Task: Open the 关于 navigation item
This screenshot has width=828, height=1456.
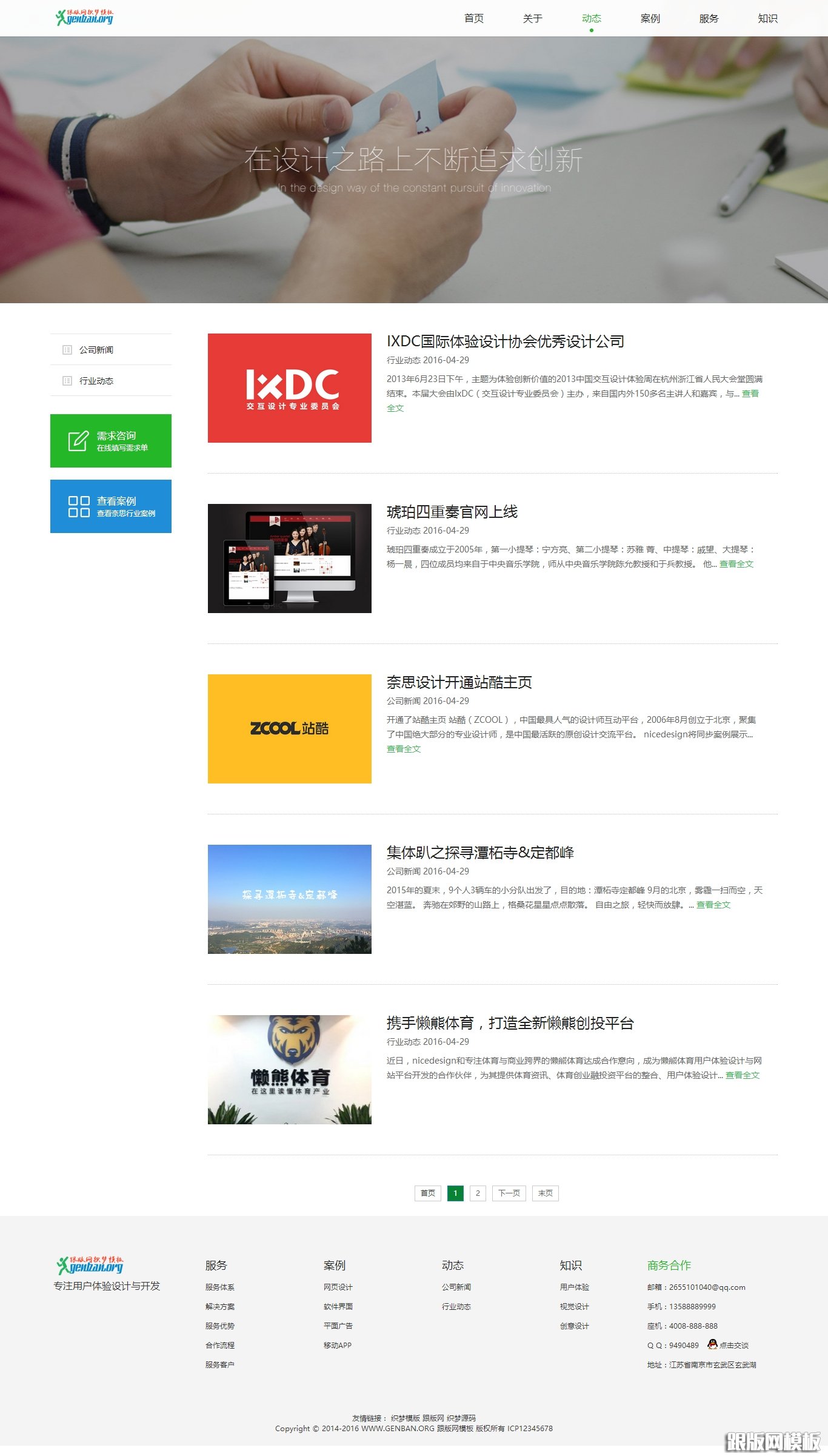Action: (x=533, y=18)
